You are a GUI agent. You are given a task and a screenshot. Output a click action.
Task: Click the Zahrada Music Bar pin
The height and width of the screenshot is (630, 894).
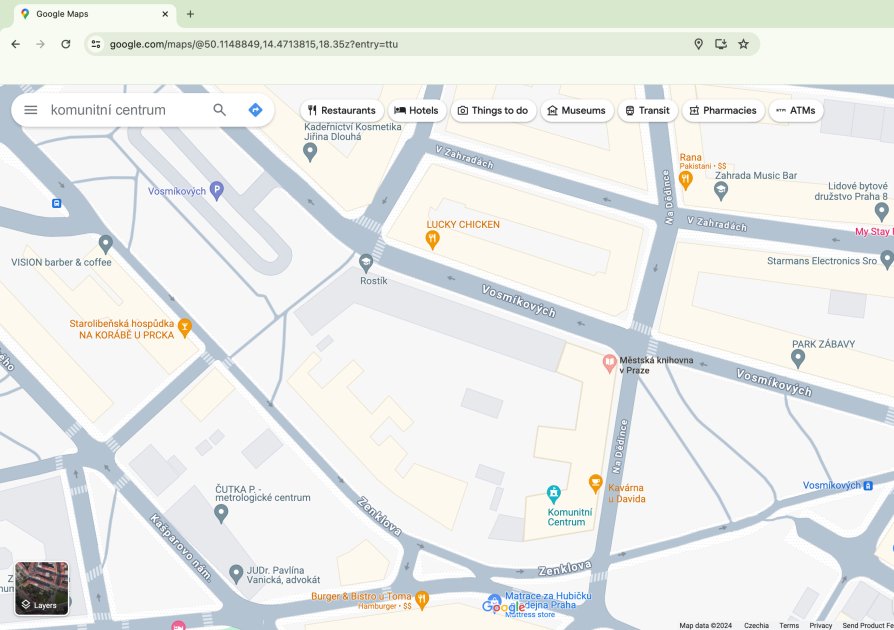click(721, 191)
